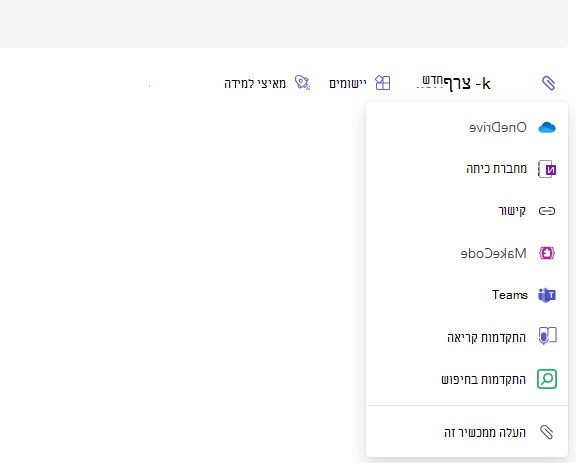The height and width of the screenshot is (463, 576).
Task: Click the OneNote class notebook icon
Action: pyautogui.click(x=547, y=169)
